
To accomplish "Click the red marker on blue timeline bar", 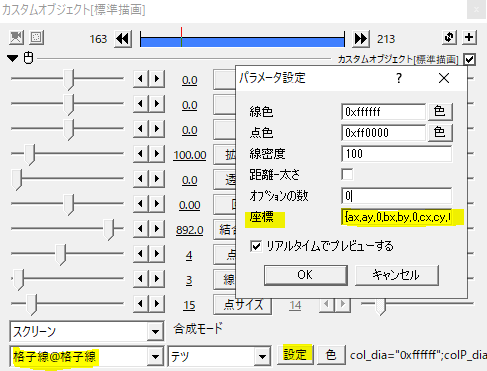I will [x=181, y=37].
